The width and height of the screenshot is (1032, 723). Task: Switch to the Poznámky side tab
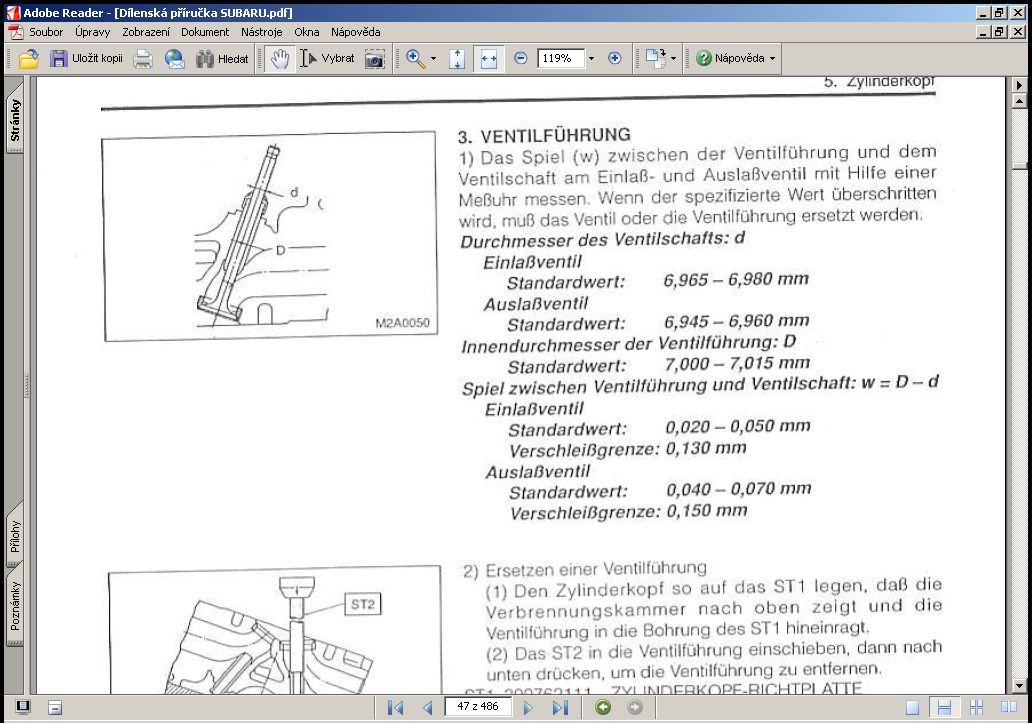[x=14, y=606]
